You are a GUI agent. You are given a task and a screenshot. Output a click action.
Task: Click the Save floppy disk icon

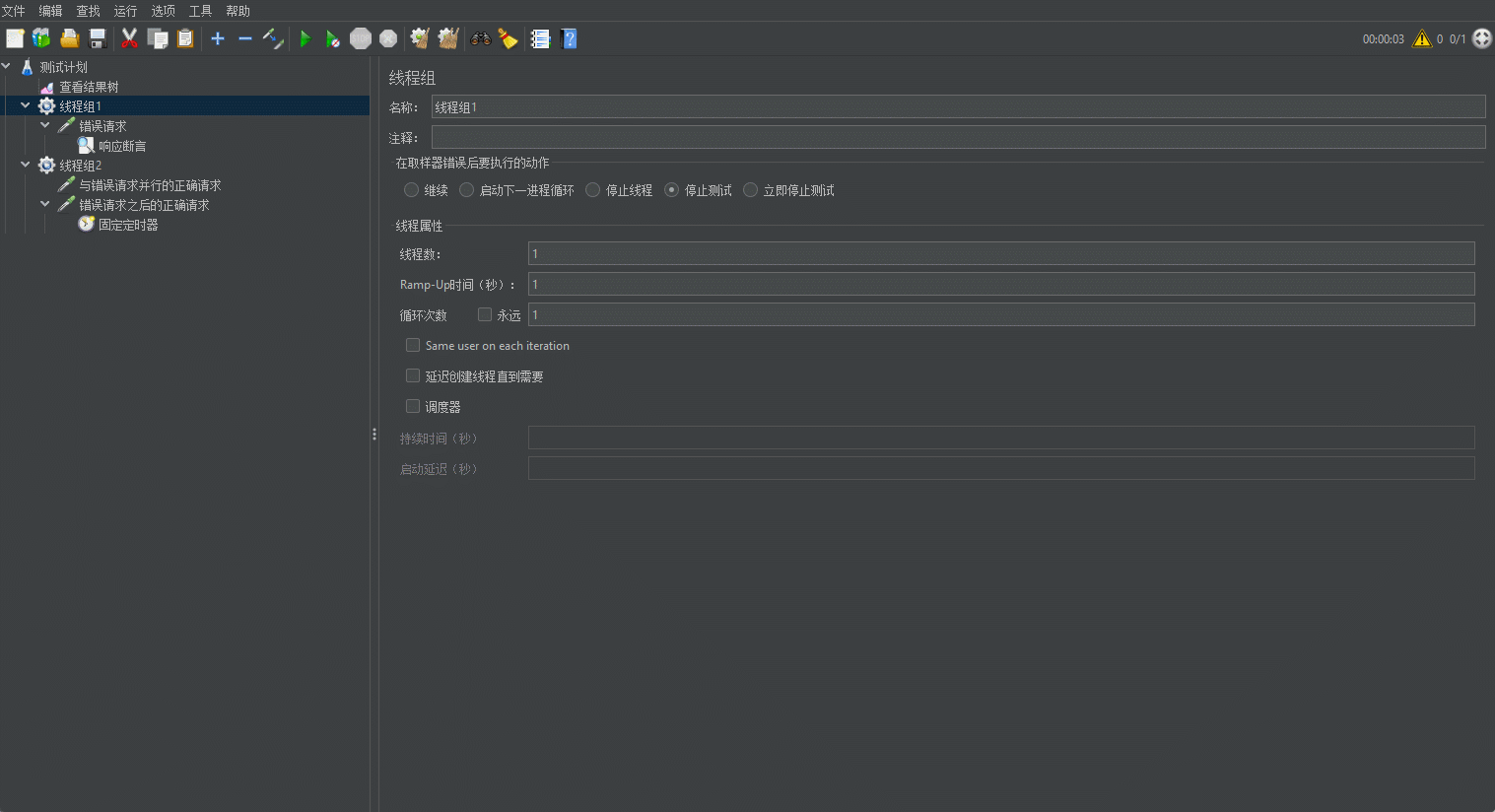coord(98,38)
